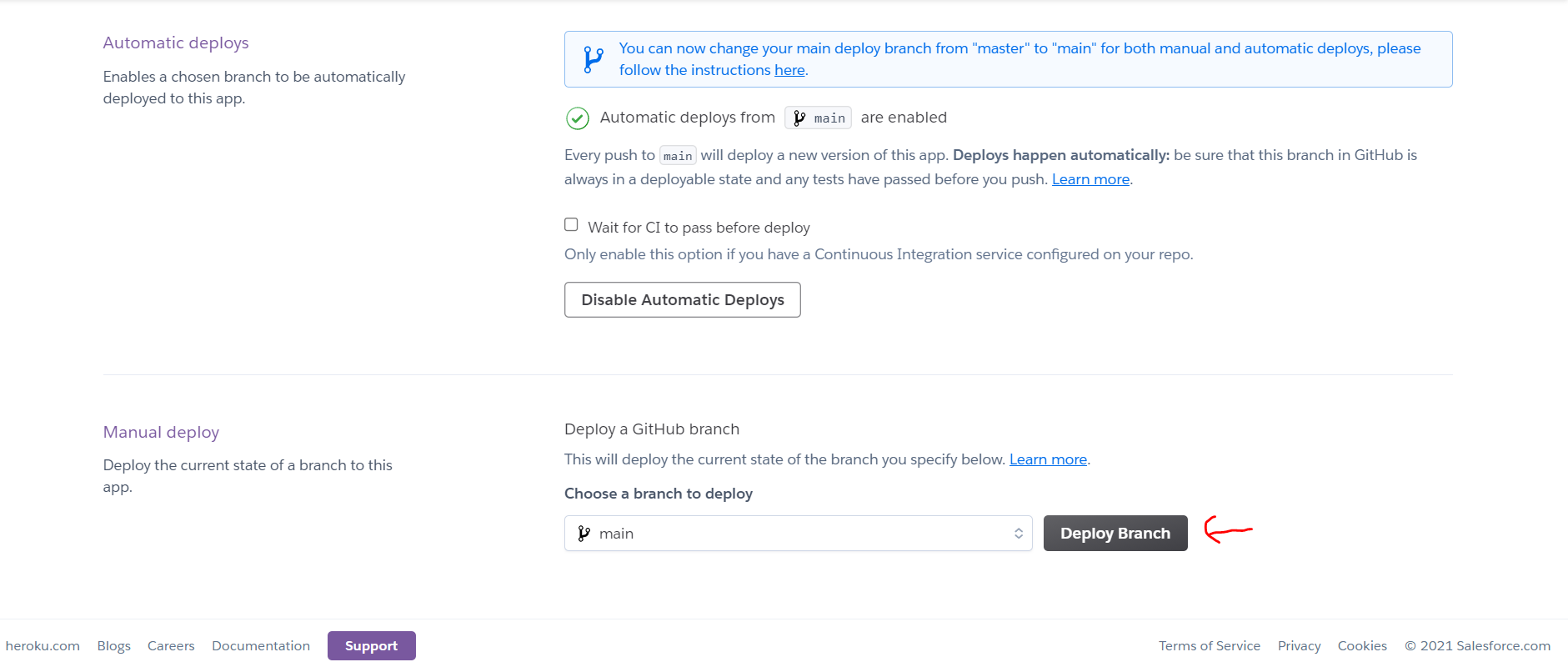The width and height of the screenshot is (1568, 662).
Task: Follow Learn more link about automatic deploys
Action: pyautogui.click(x=1090, y=179)
